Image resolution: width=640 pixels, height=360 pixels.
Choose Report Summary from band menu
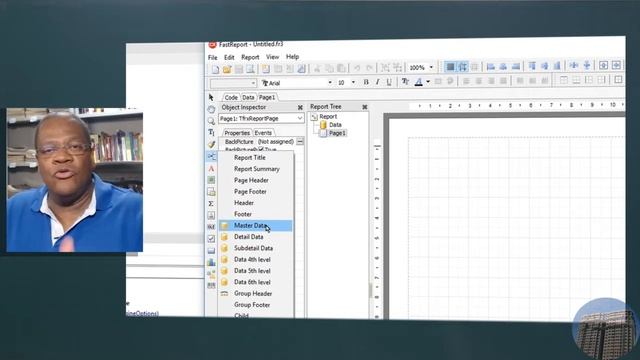256,169
